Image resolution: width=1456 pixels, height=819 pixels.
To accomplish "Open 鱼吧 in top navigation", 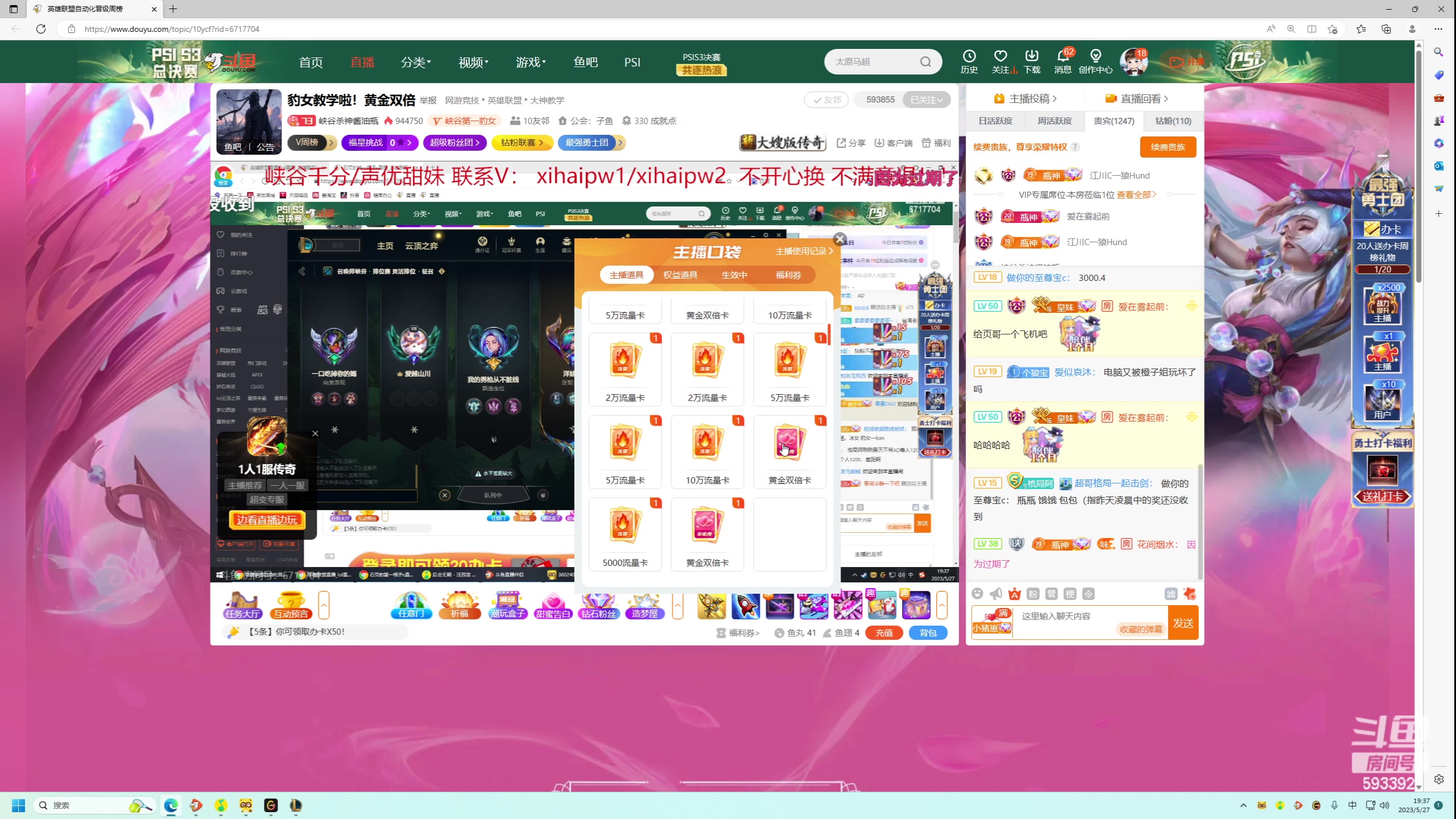I will (x=585, y=62).
